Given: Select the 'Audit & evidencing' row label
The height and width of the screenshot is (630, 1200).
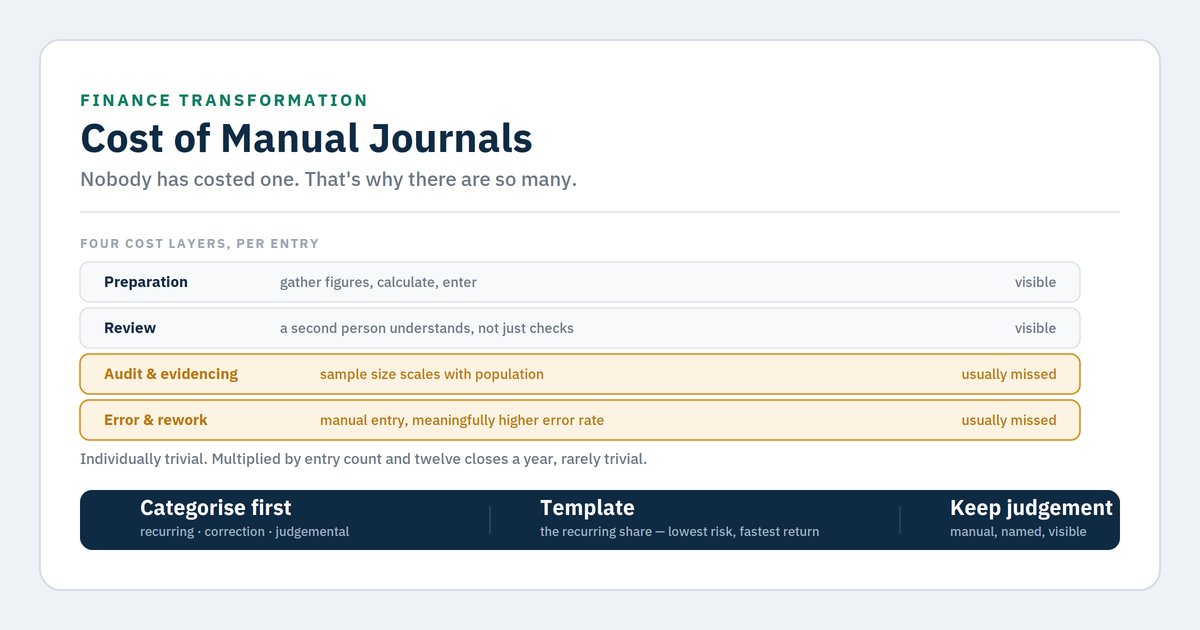Looking at the screenshot, I should pyautogui.click(x=171, y=374).
